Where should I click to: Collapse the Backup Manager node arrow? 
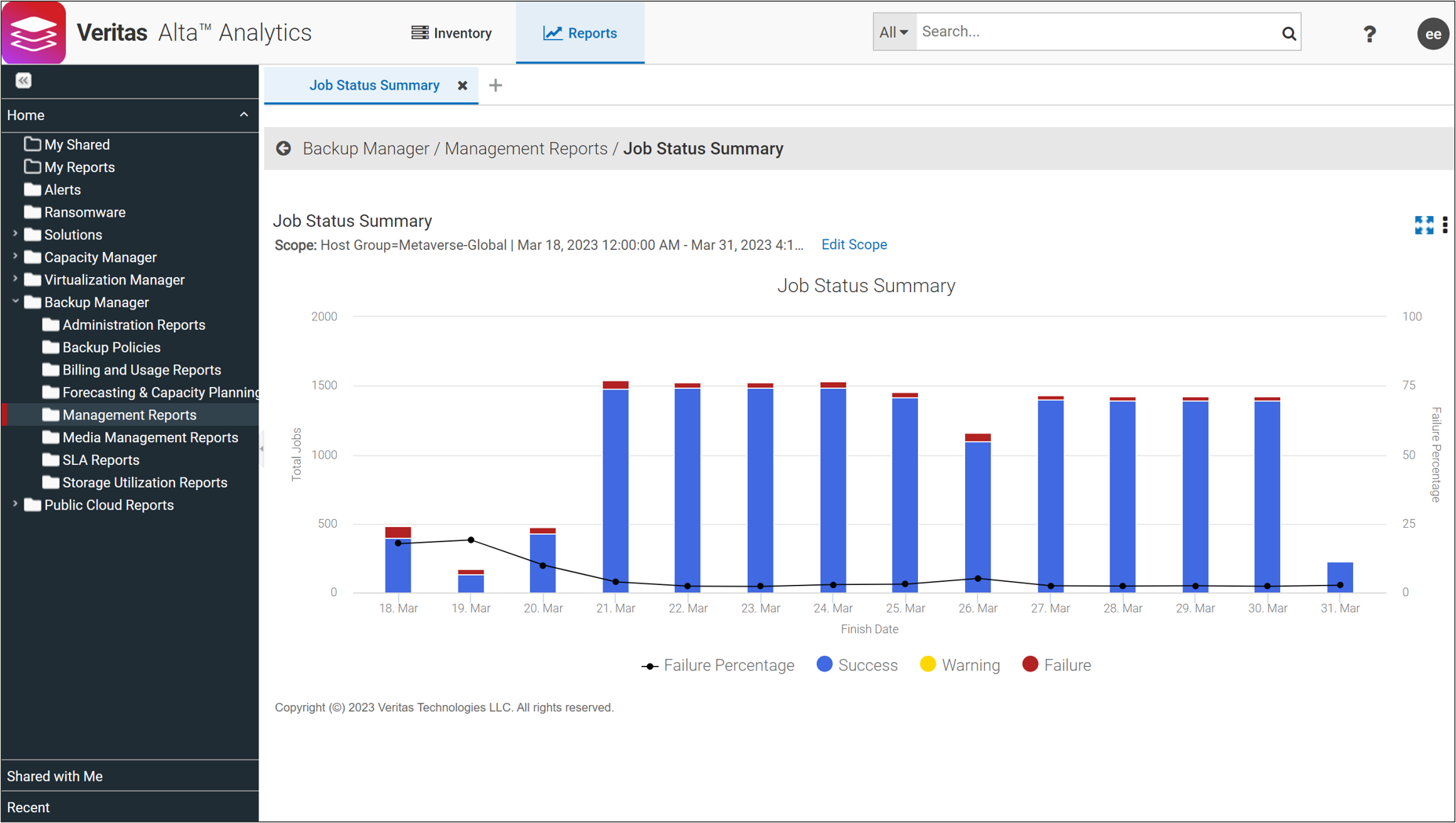point(15,302)
